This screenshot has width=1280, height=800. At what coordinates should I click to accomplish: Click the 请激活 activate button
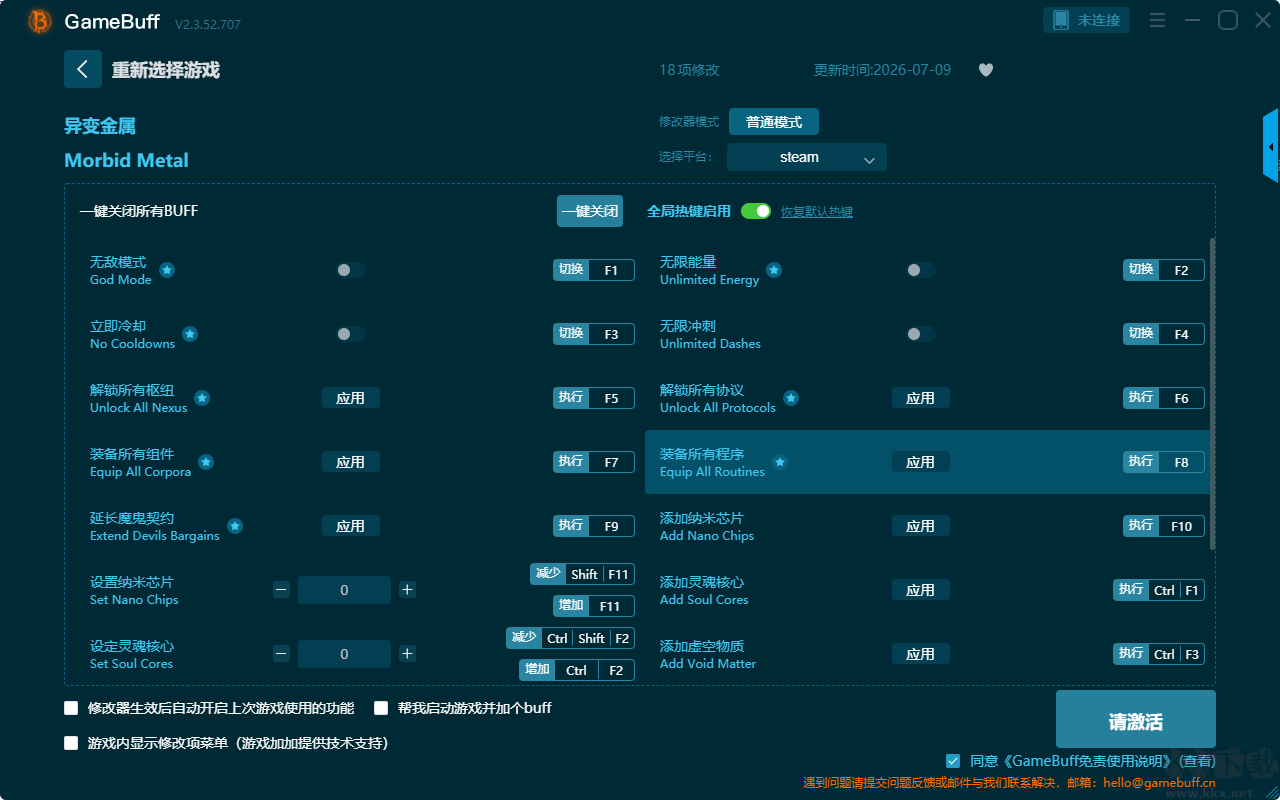pyautogui.click(x=1136, y=722)
